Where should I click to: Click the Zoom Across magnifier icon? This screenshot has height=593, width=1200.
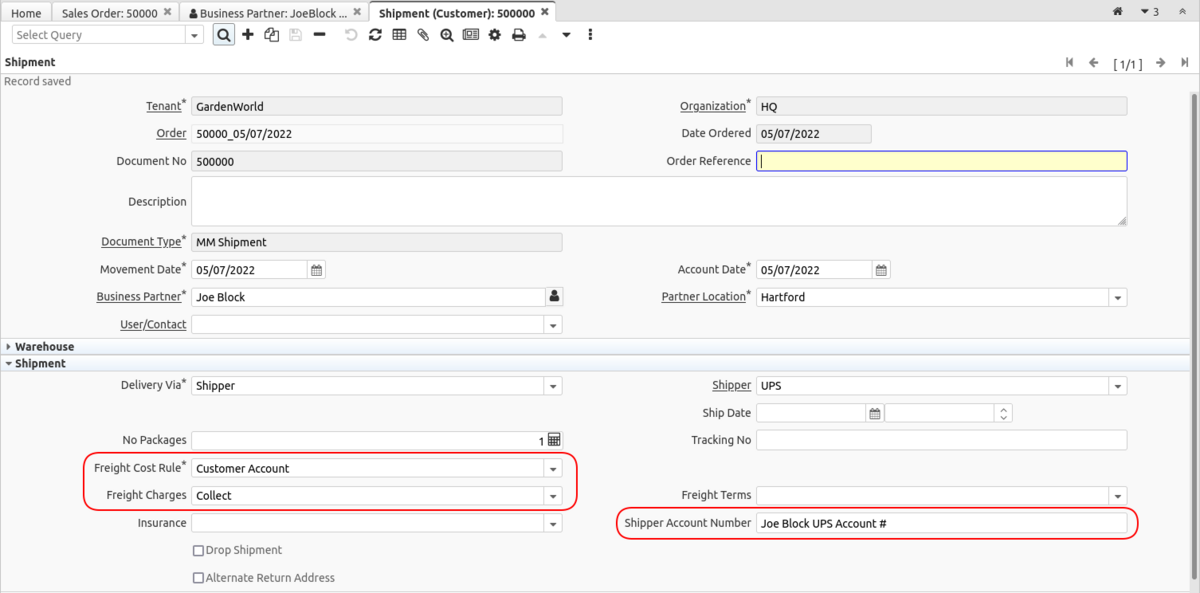[446, 35]
